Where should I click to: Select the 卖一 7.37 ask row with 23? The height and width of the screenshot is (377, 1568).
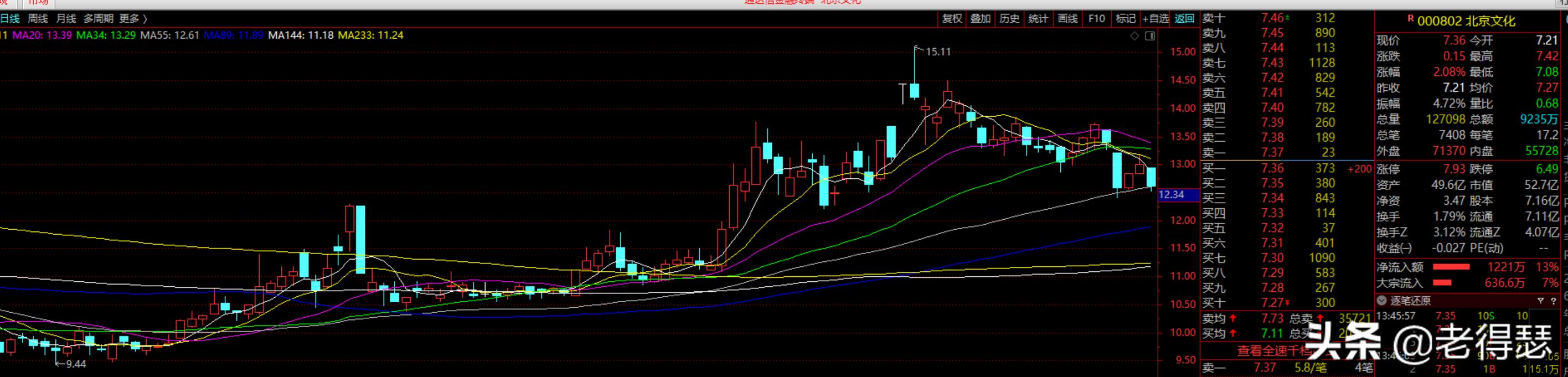click(x=1286, y=152)
